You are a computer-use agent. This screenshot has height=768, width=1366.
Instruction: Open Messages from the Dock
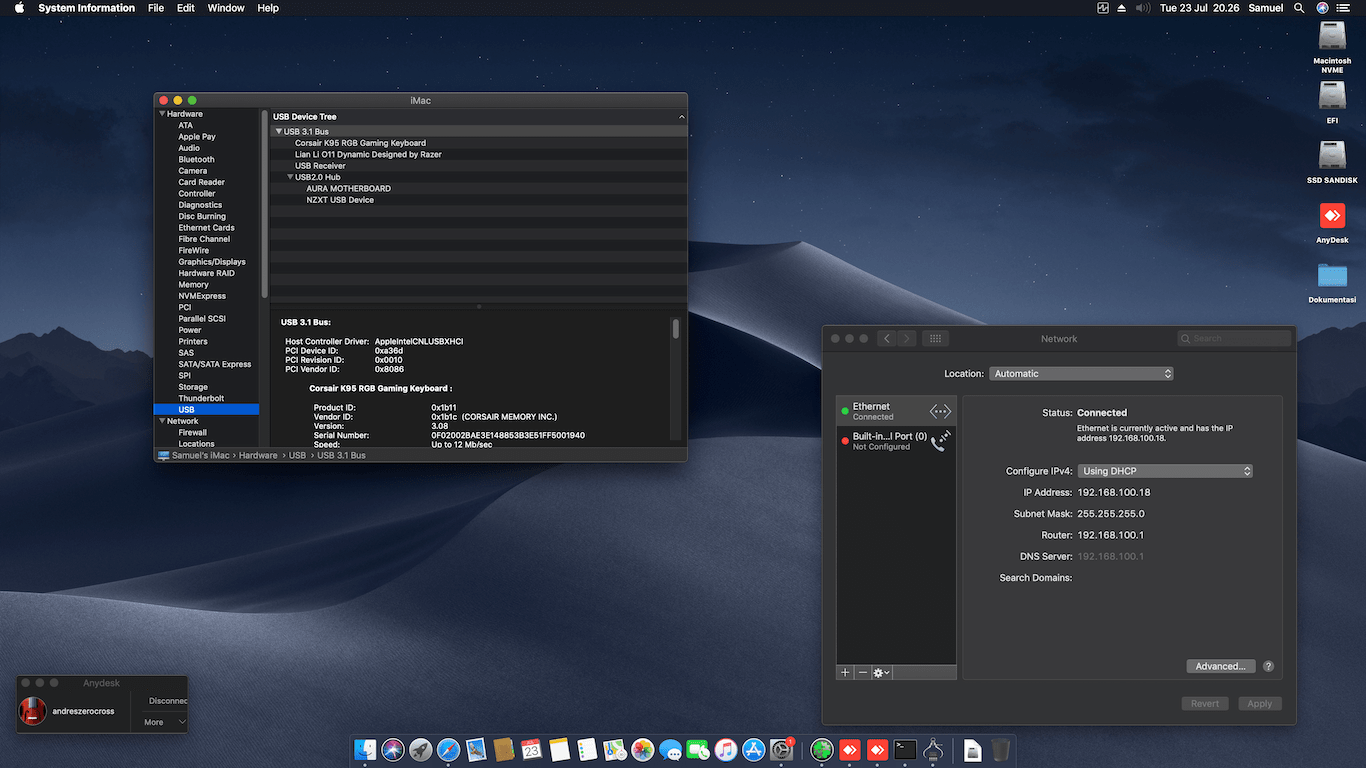pyautogui.click(x=670, y=749)
